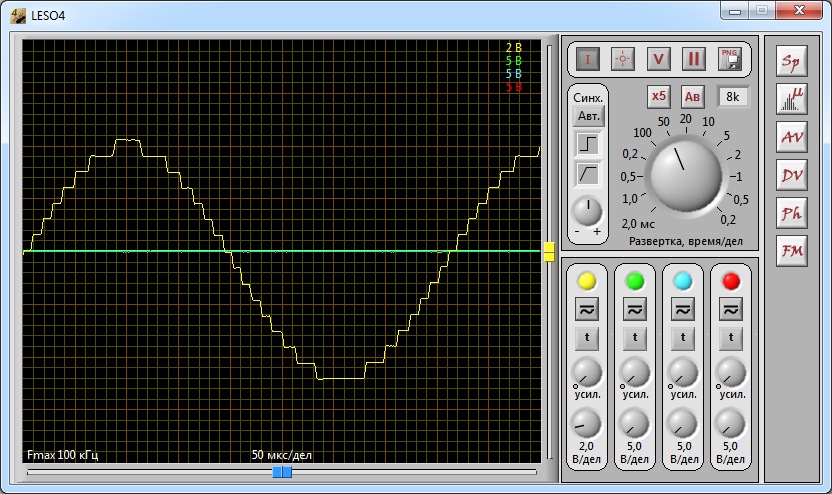Click yellow channel coupling ≈ button
832x494 pixels.
point(587,310)
